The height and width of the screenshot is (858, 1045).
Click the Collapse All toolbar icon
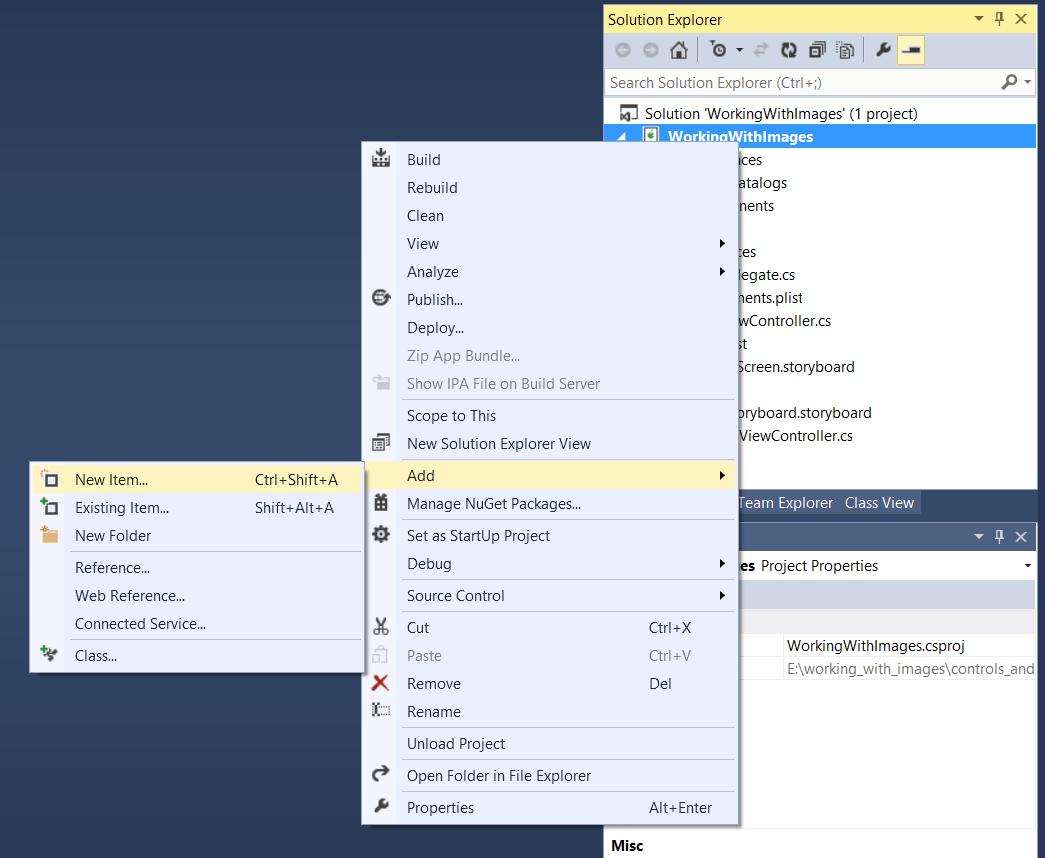817,50
